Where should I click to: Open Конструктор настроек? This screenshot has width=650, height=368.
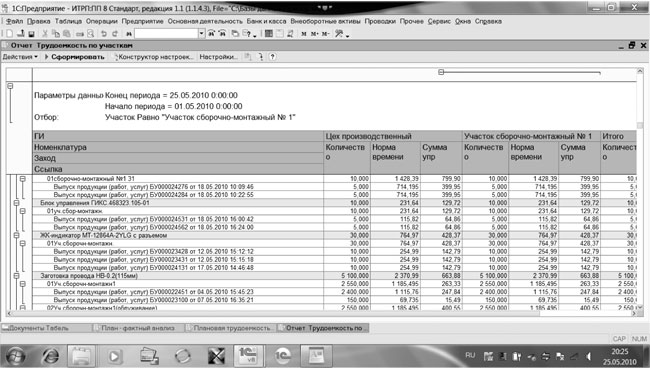[154, 57]
